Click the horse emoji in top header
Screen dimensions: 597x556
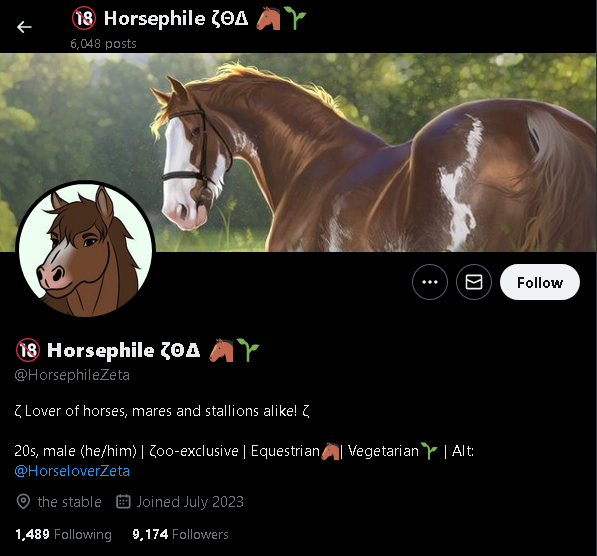tap(269, 19)
